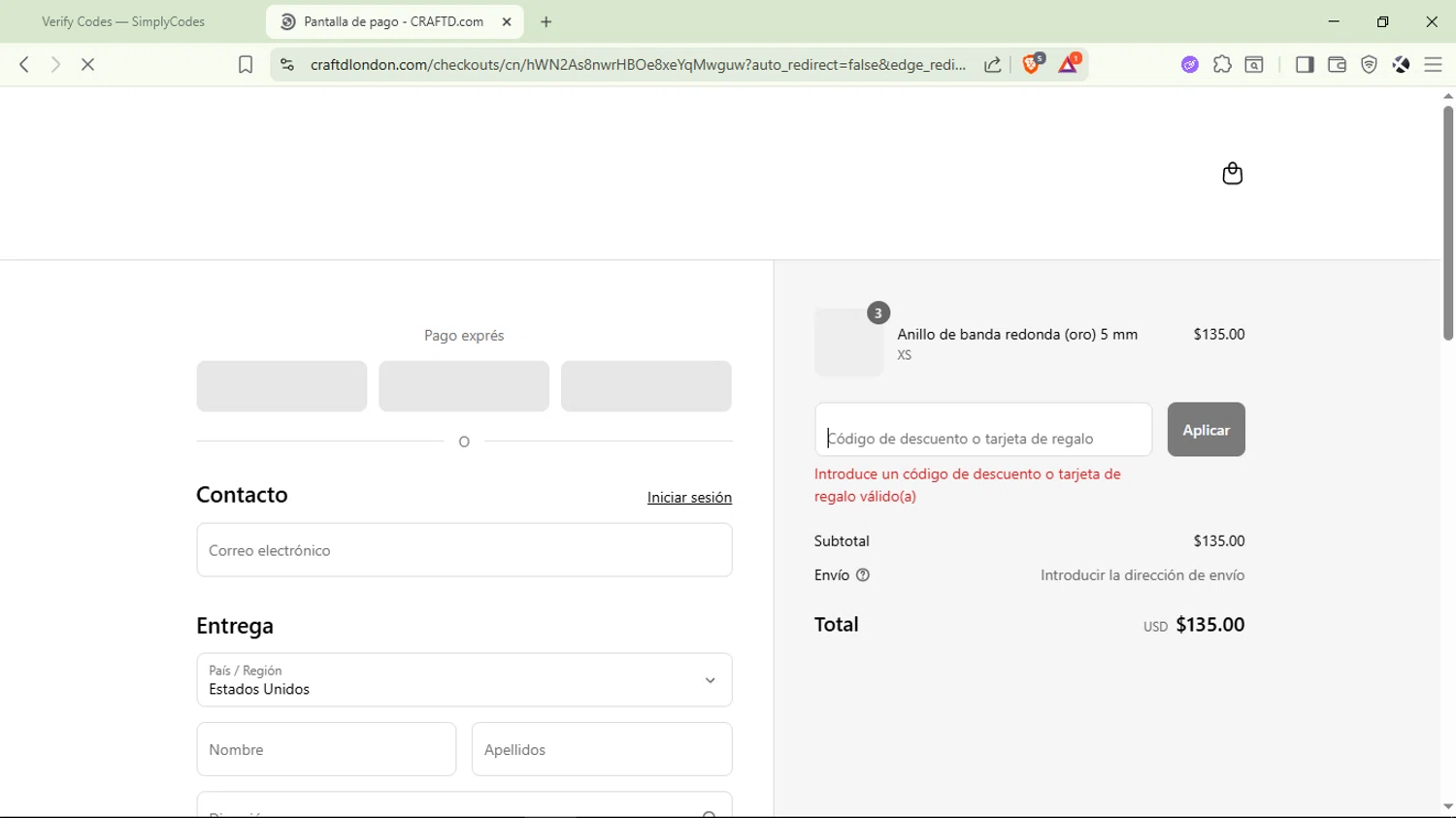
Task: Open a new browser tab
Action: [546, 21]
